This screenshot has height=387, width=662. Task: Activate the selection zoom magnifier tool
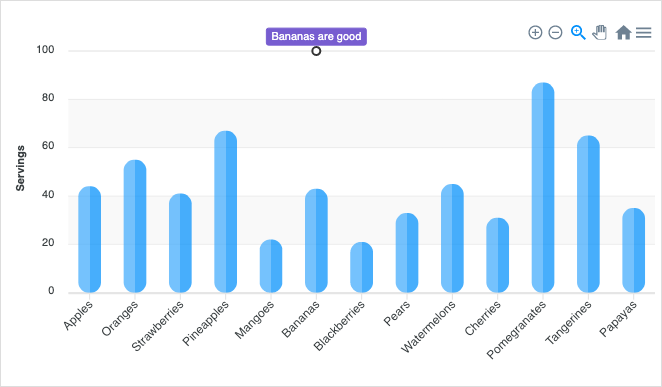point(578,32)
